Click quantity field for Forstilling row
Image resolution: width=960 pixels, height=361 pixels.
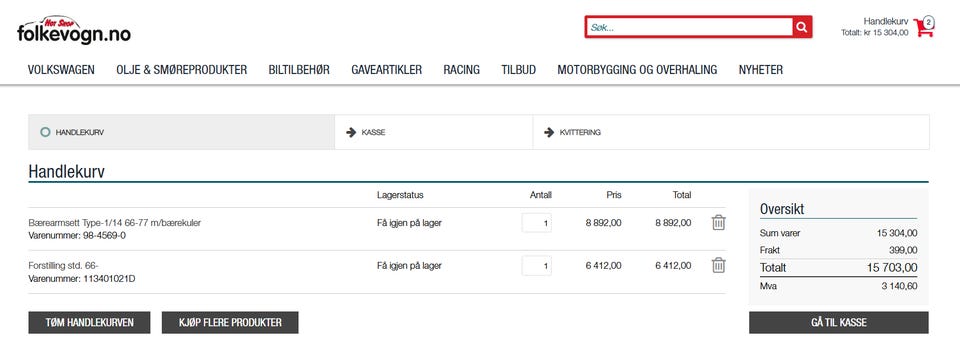point(537,266)
